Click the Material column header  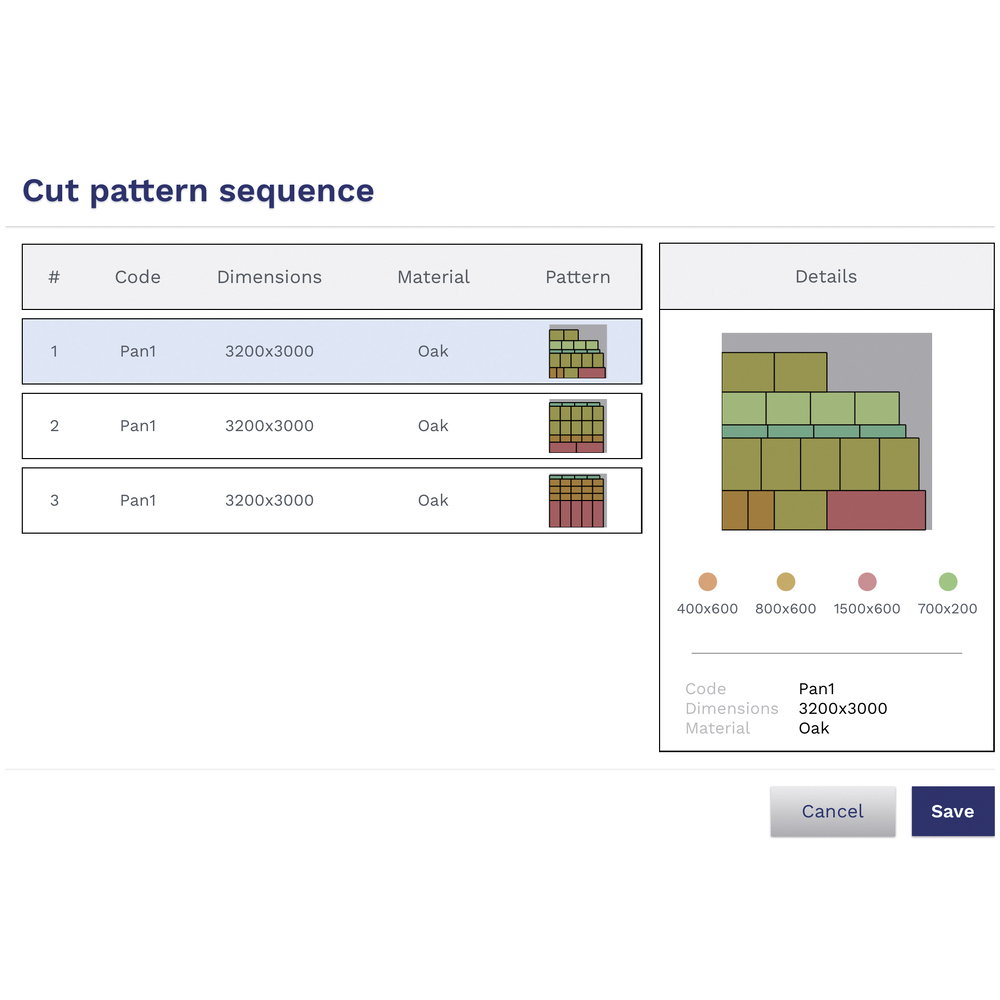pos(433,276)
